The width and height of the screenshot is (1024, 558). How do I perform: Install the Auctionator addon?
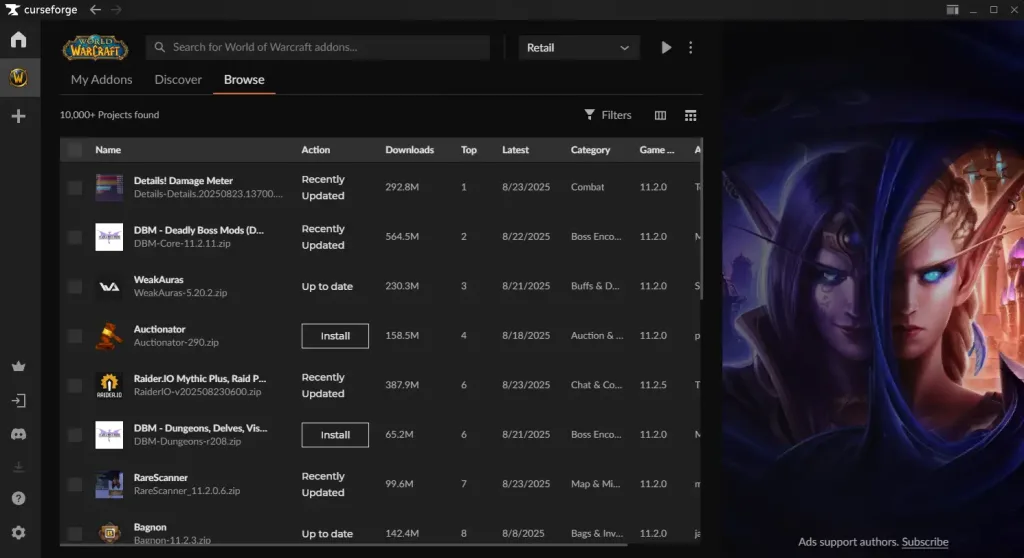click(335, 336)
